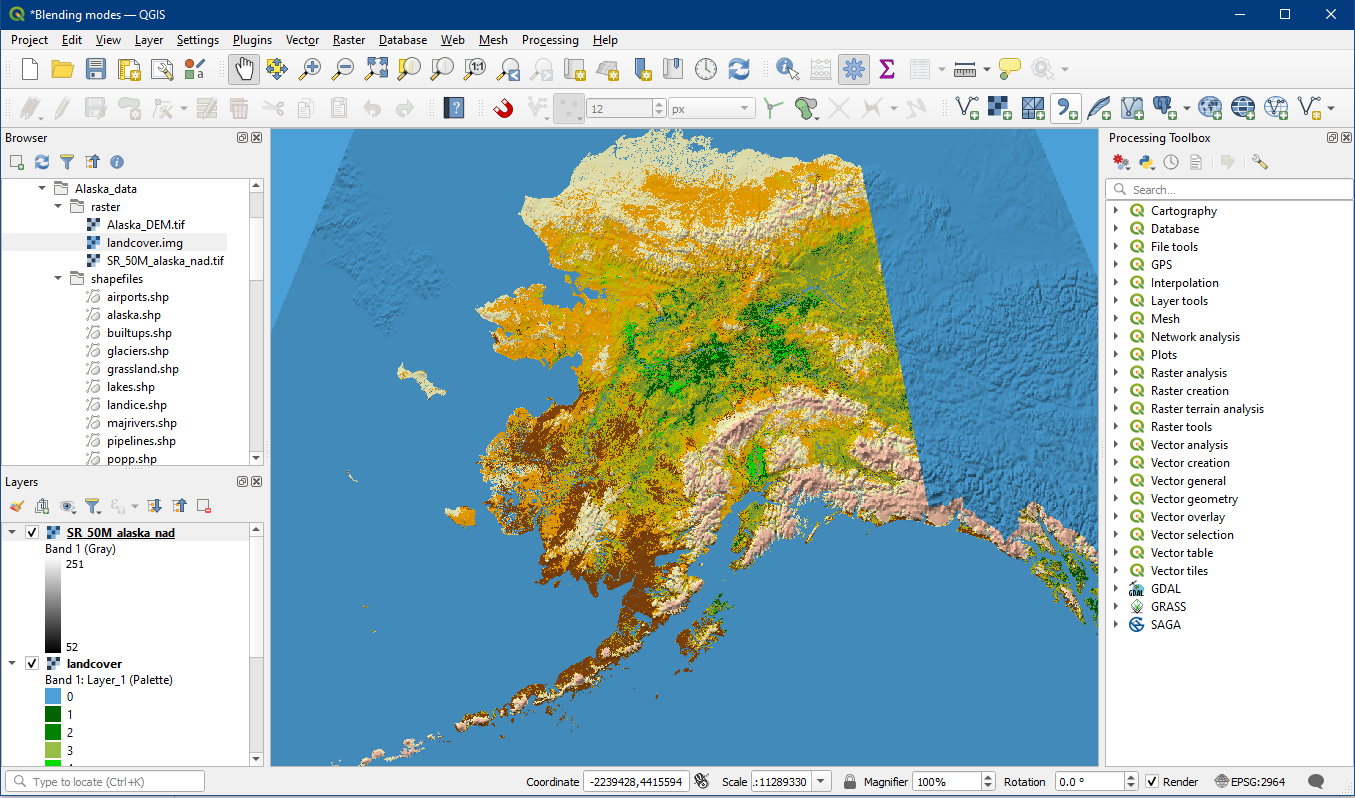Image resolution: width=1355 pixels, height=798 pixels.
Task: Toggle the landcover layer visibility checkbox
Action: click(32, 663)
